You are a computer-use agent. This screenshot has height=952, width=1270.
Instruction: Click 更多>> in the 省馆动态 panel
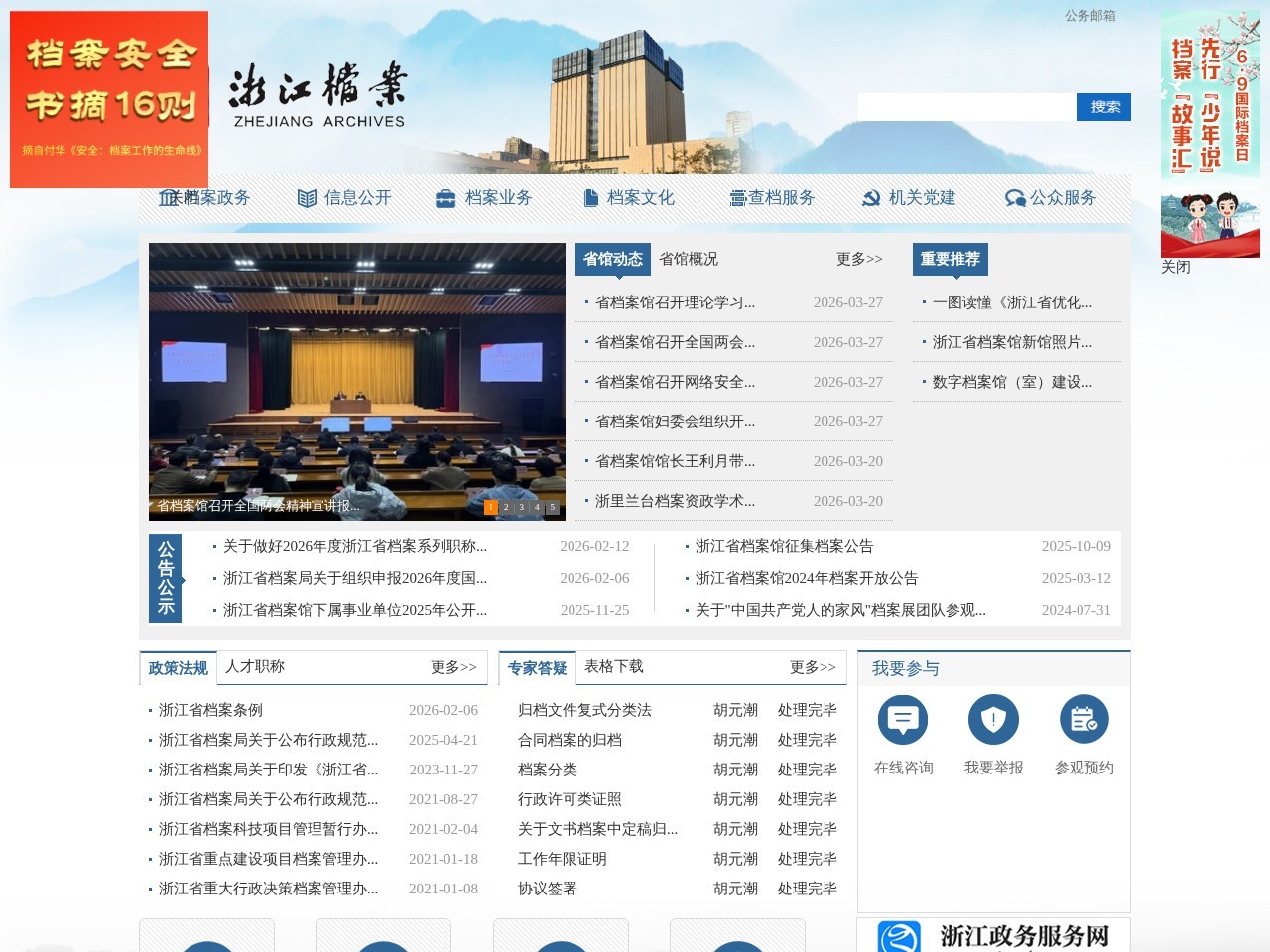click(x=859, y=259)
